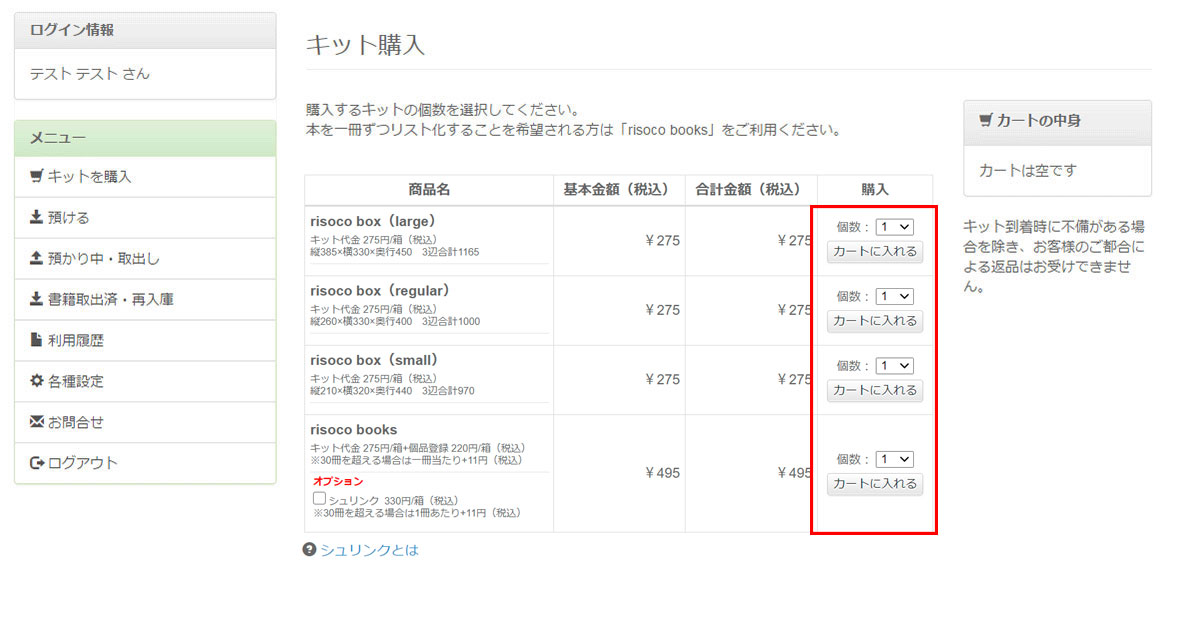Open 預かり中・取出し menu item
Viewport: 1200px width, 629px height.
pos(145,259)
